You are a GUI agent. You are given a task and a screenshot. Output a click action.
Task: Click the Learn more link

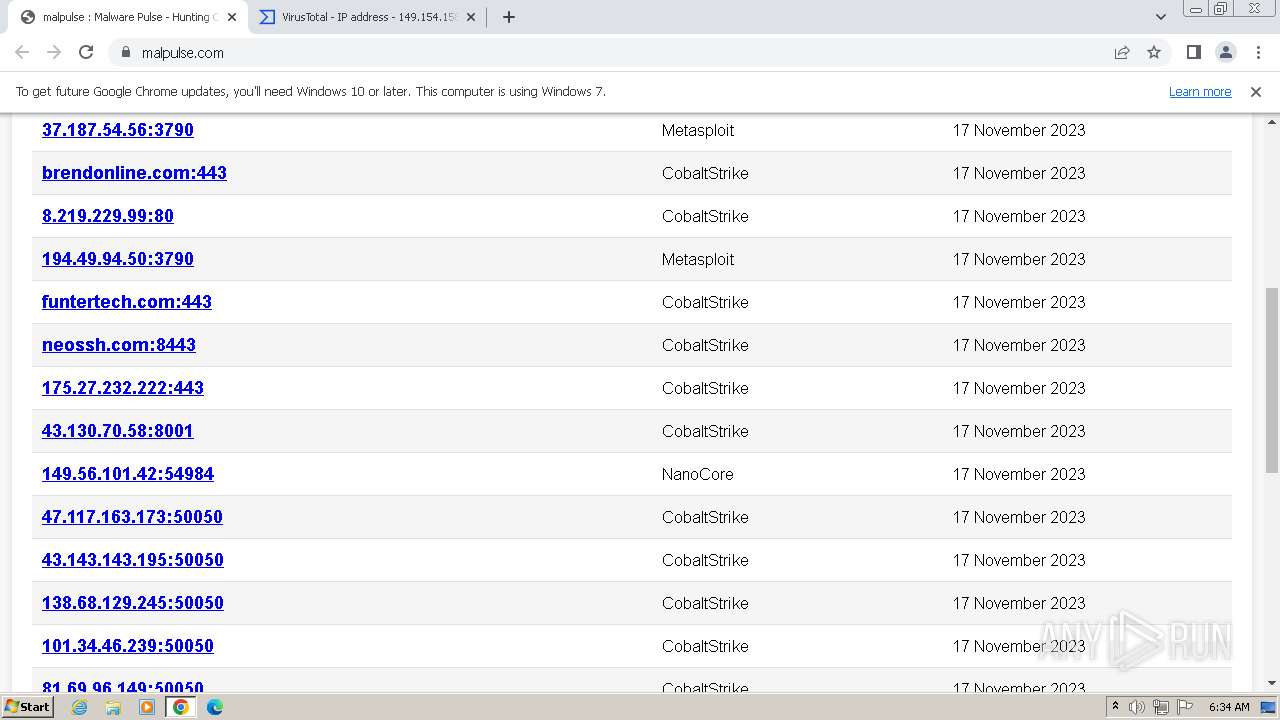pos(1200,91)
